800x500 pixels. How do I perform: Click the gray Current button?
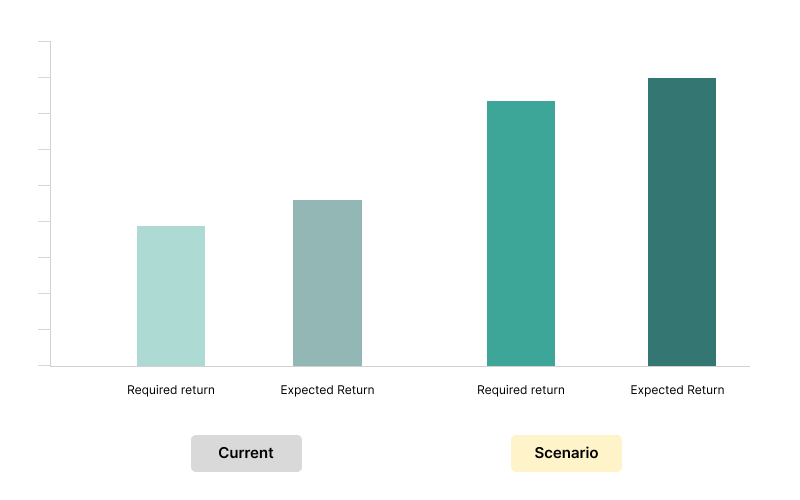(x=246, y=453)
